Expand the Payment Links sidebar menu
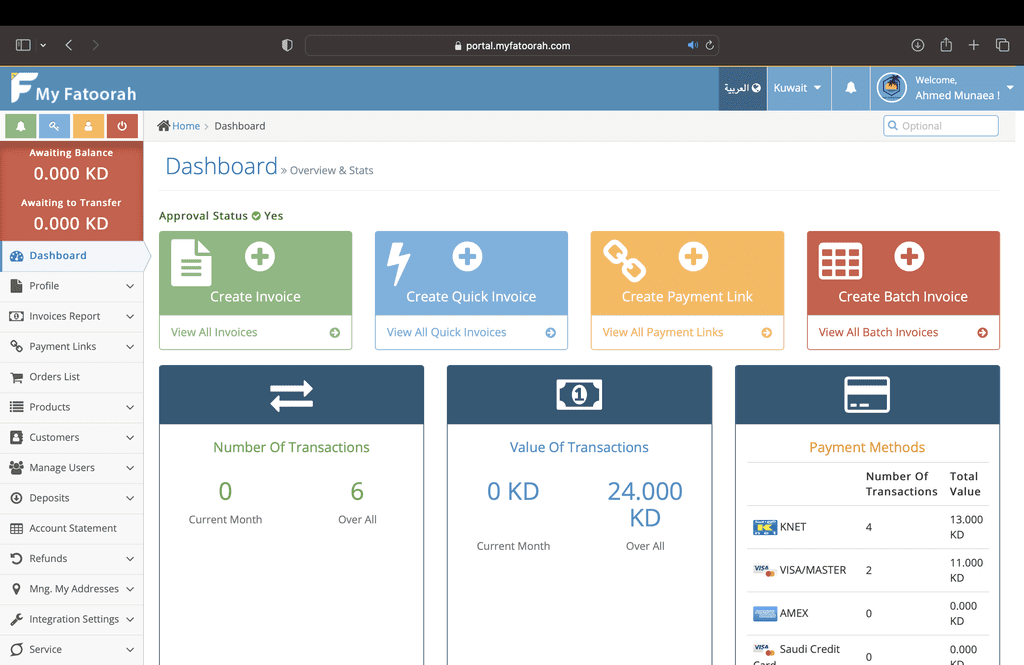Screen dimensions: 1024x665 click(x=72, y=346)
